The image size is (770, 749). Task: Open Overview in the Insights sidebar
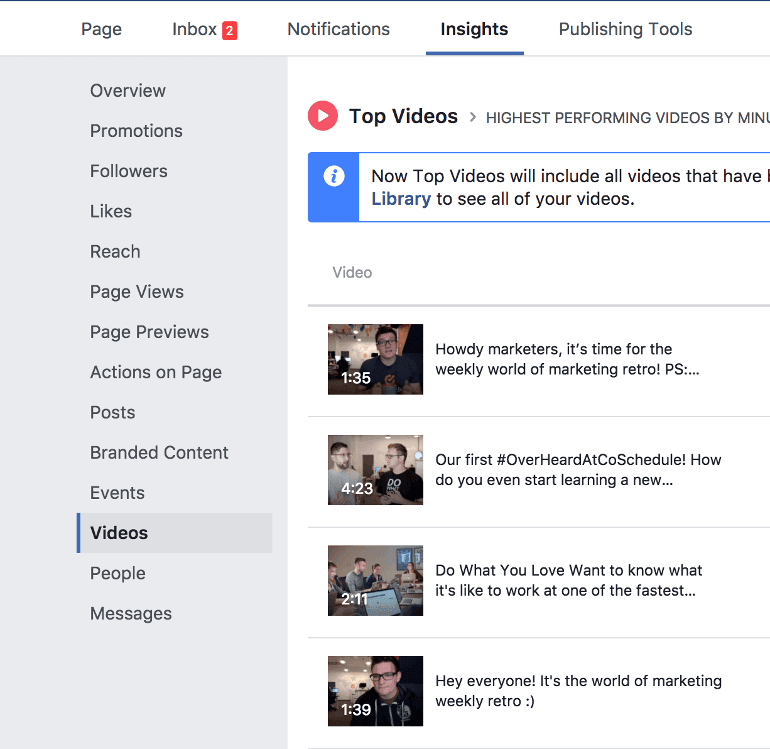(x=128, y=91)
